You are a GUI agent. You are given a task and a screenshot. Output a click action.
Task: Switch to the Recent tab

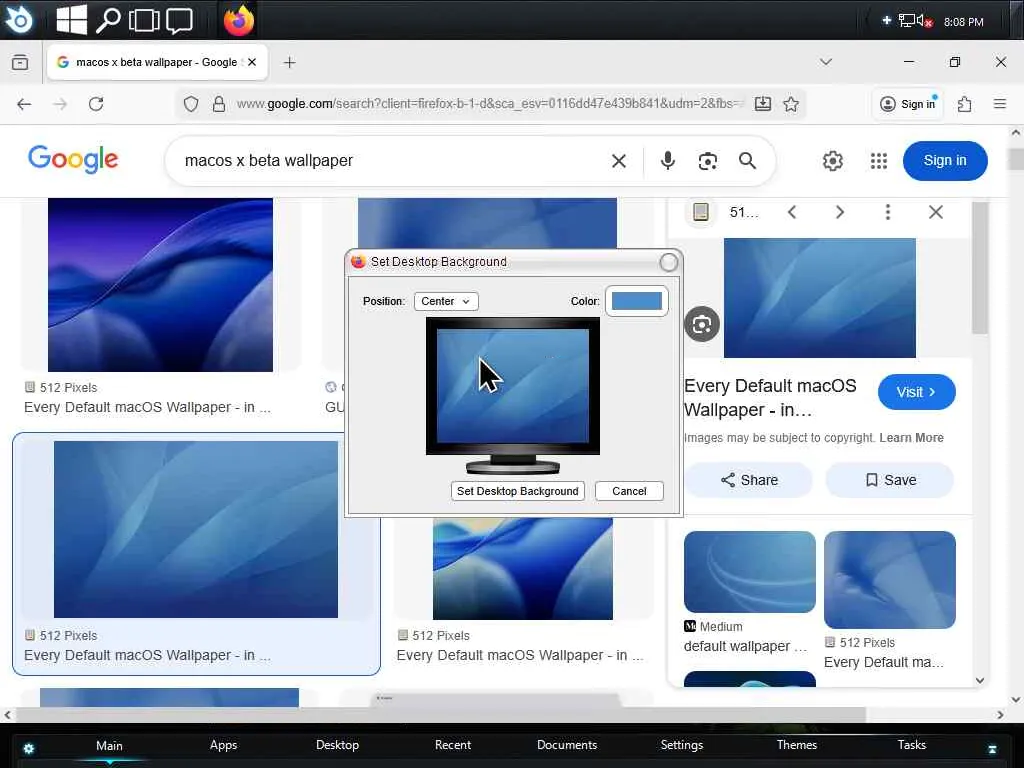[453, 745]
